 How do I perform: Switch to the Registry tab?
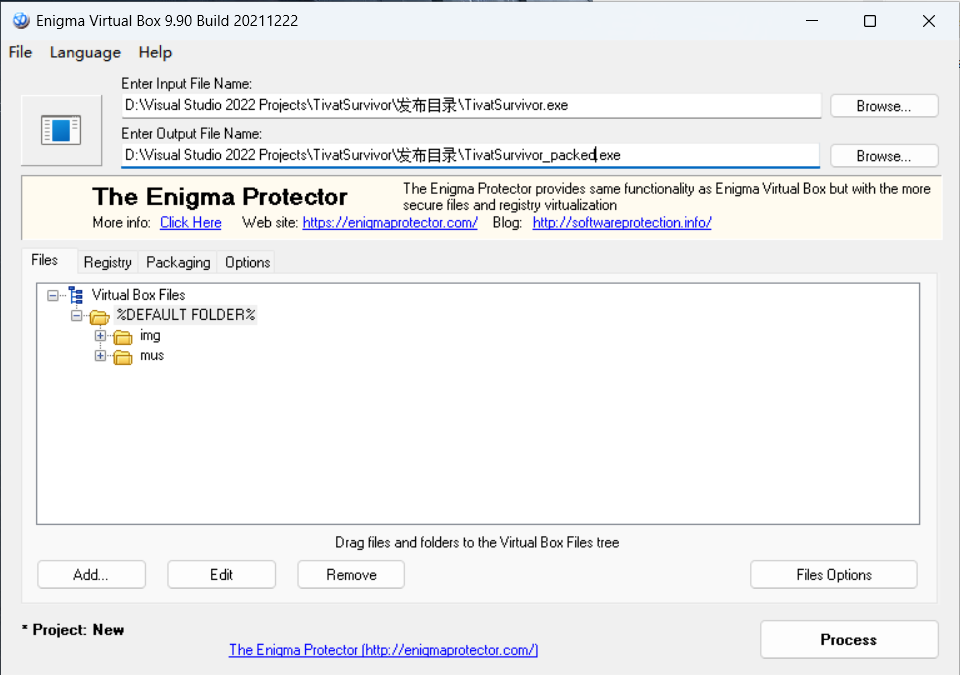pyautogui.click(x=108, y=262)
